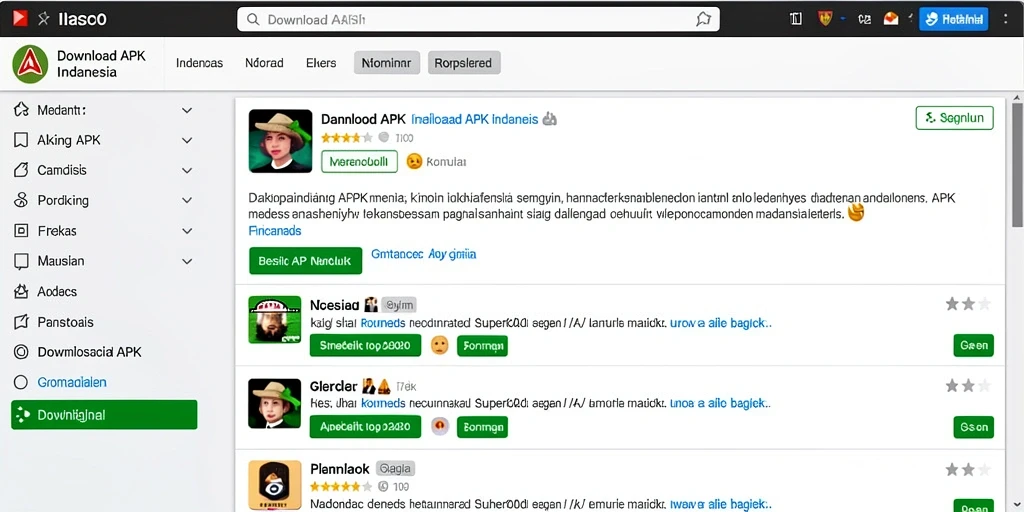Click the star rating of the Ncesiad entry

(x=968, y=304)
